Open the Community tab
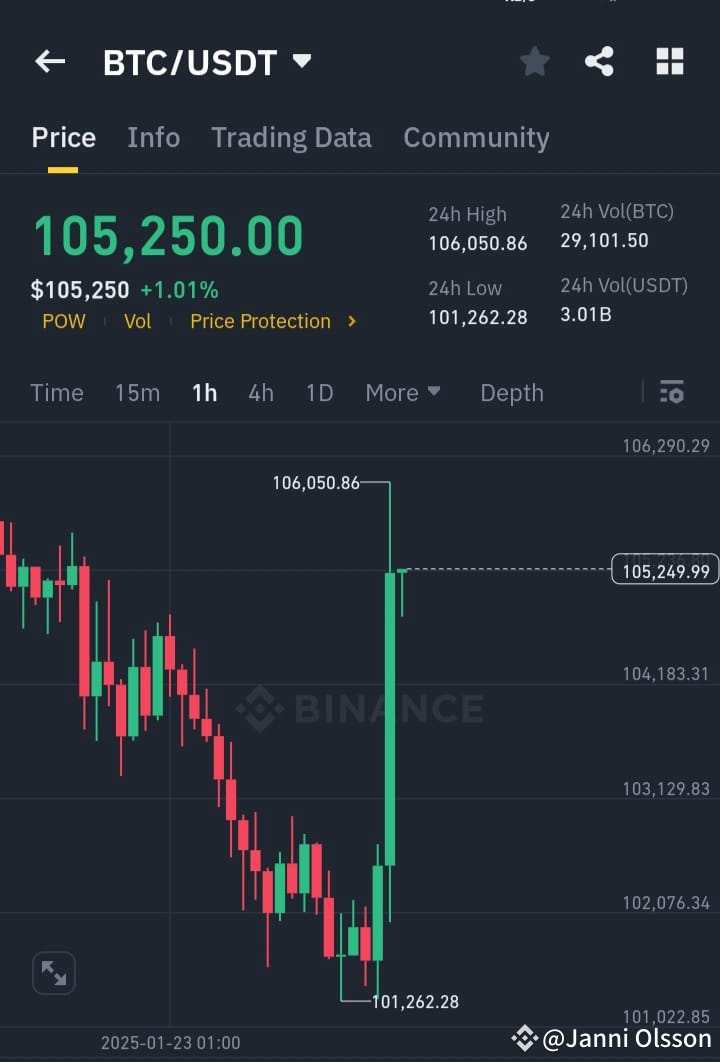The image size is (720, 1062). point(476,137)
